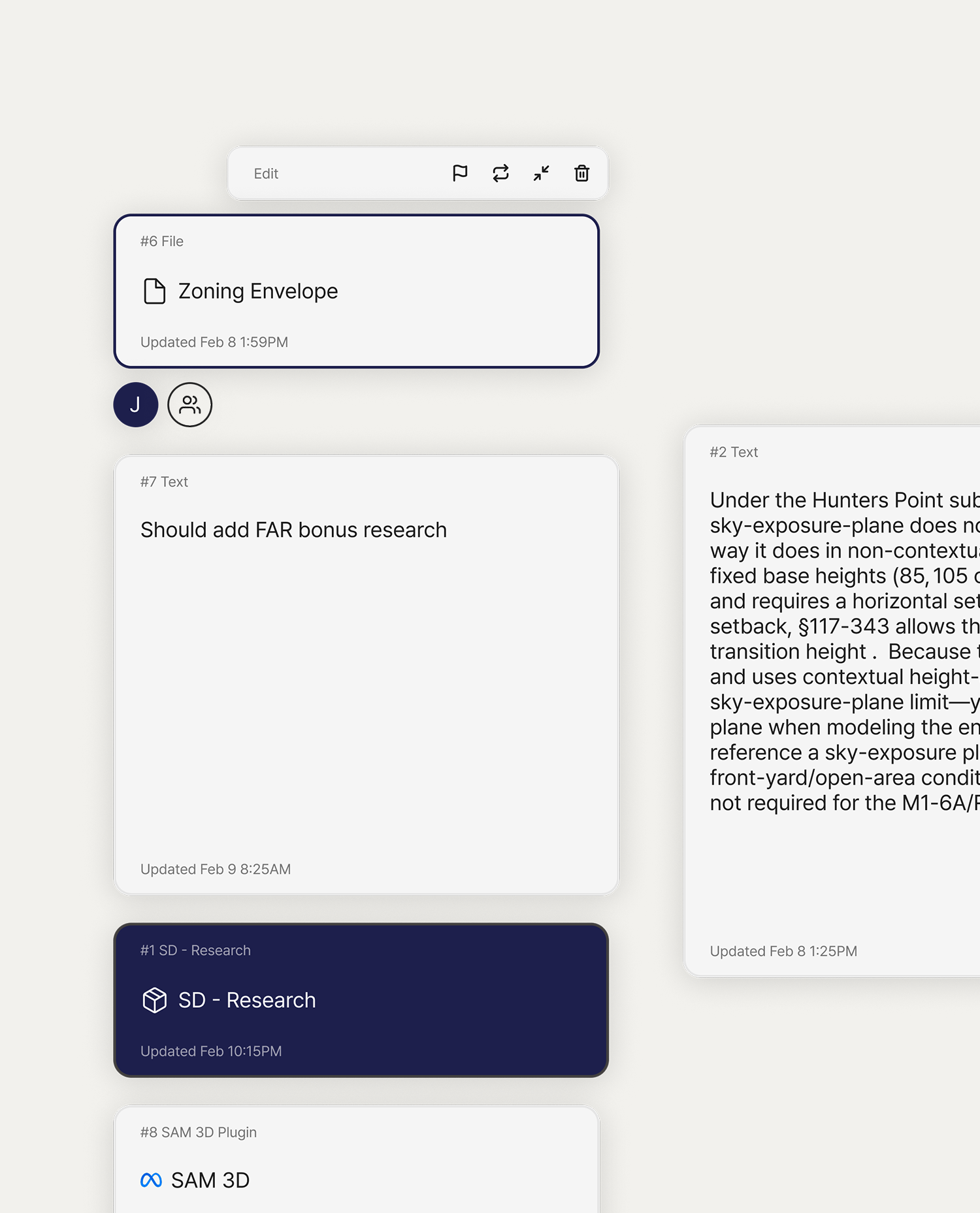This screenshot has width=980, height=1213.
Task: Click the Should add FAR bonus research note
Action: tap(293, 530)
